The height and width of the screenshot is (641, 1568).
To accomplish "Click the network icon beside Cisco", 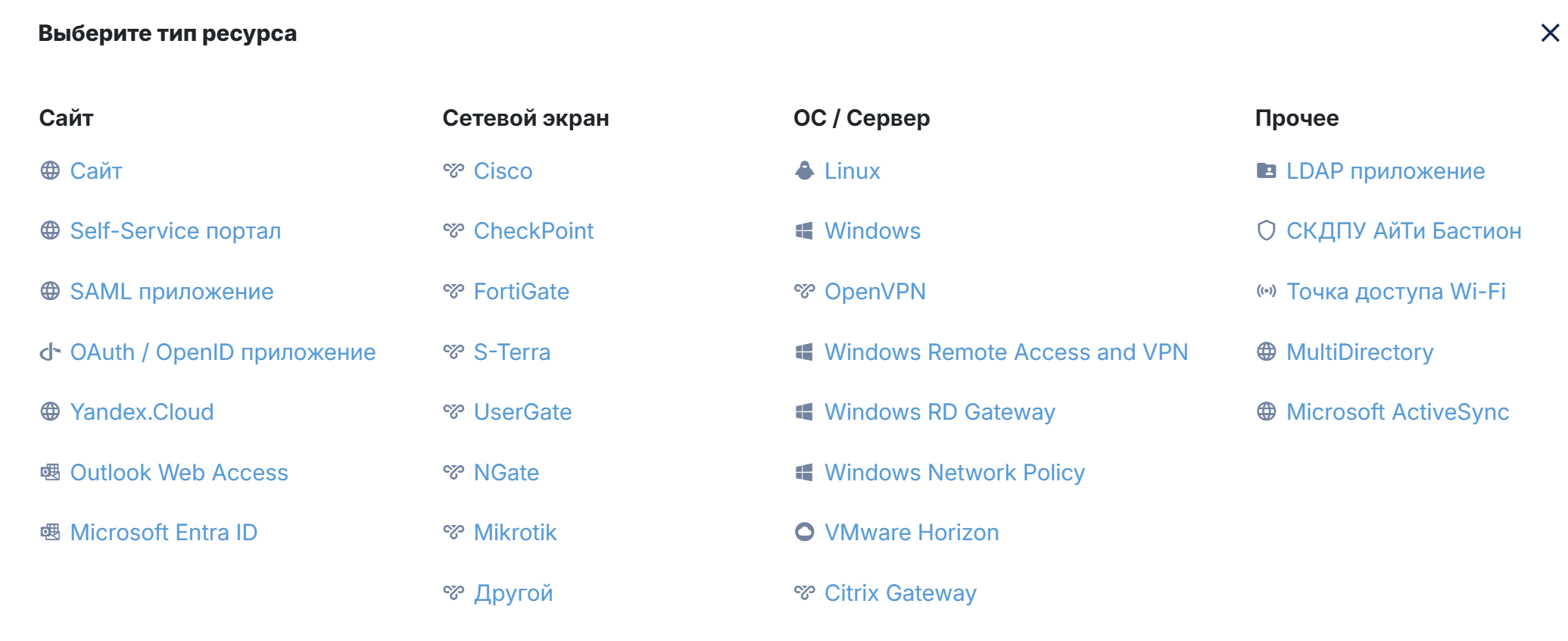I will (x=454, y=170).
